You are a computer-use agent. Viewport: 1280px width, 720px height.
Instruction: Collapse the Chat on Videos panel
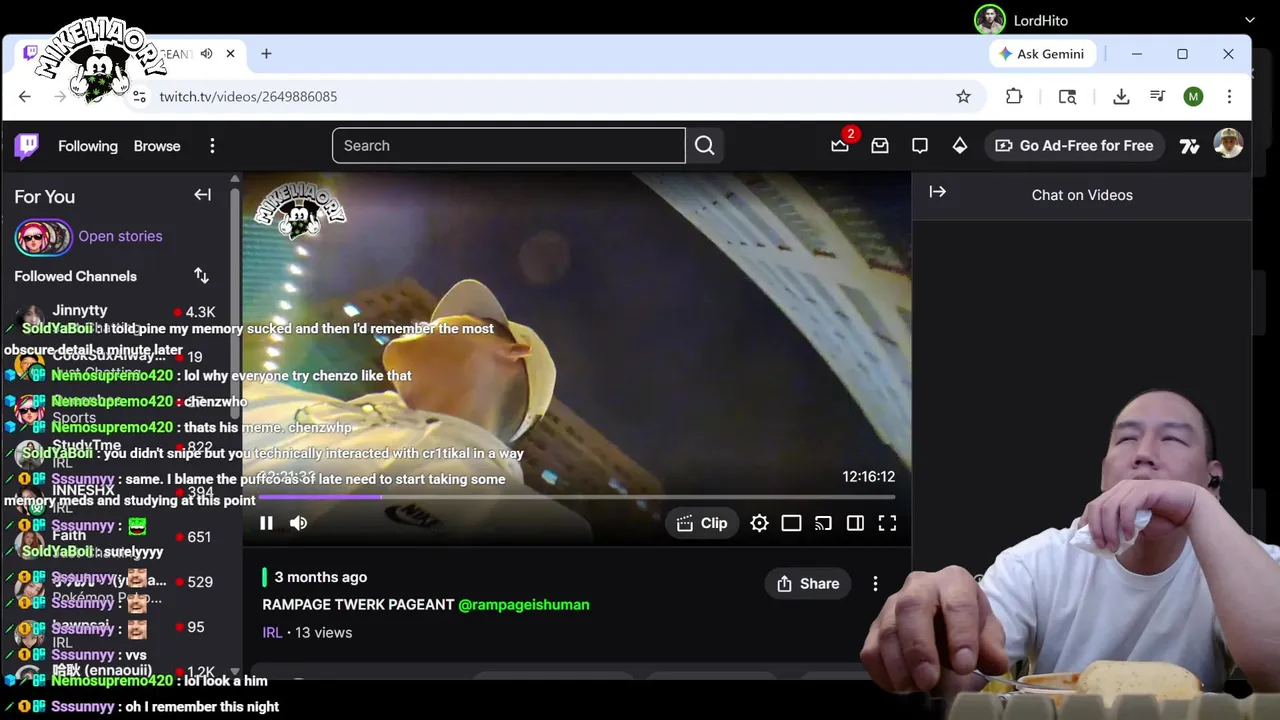(x=937, y=192)
